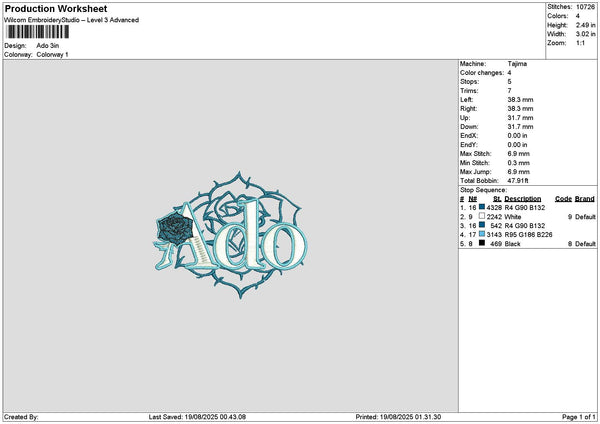Select the Production Worksheet title
Screen dimensions: 600x424
pyautogui.click(x=56, y=8)
